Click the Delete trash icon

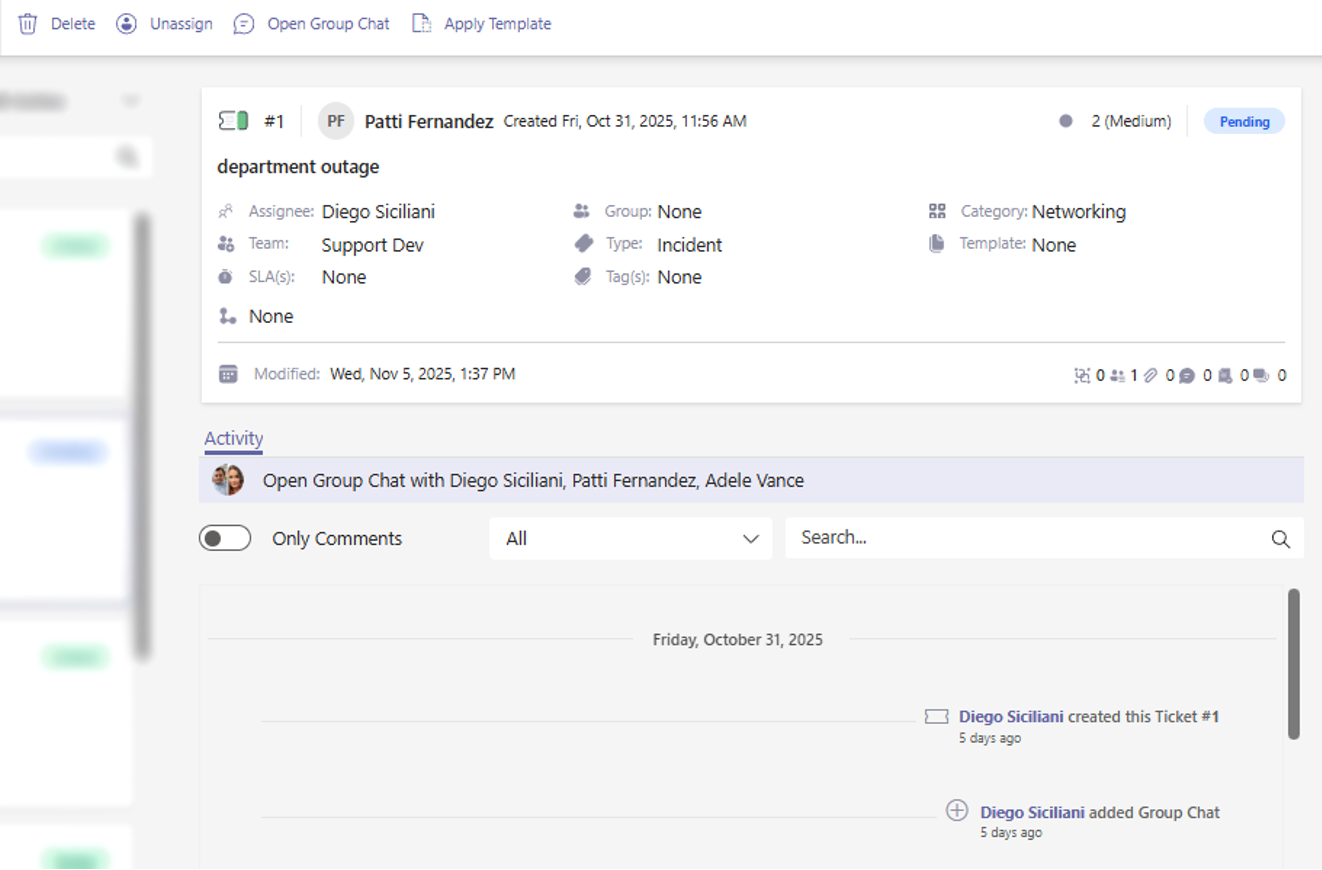[28, 24]
